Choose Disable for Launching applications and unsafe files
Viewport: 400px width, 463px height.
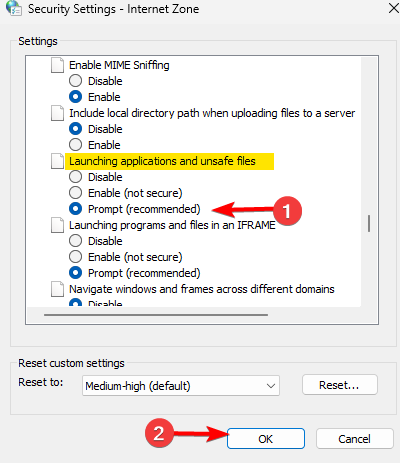[75, 177]
